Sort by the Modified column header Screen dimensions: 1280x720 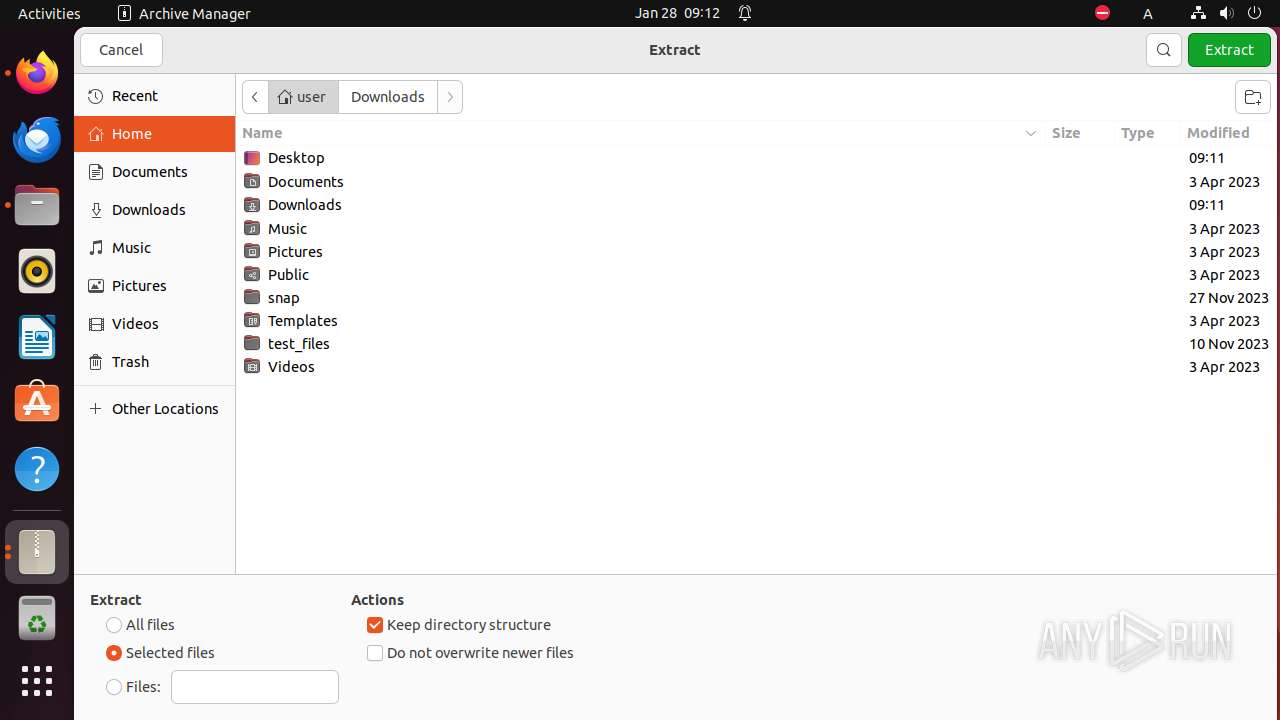(1218, 133)
